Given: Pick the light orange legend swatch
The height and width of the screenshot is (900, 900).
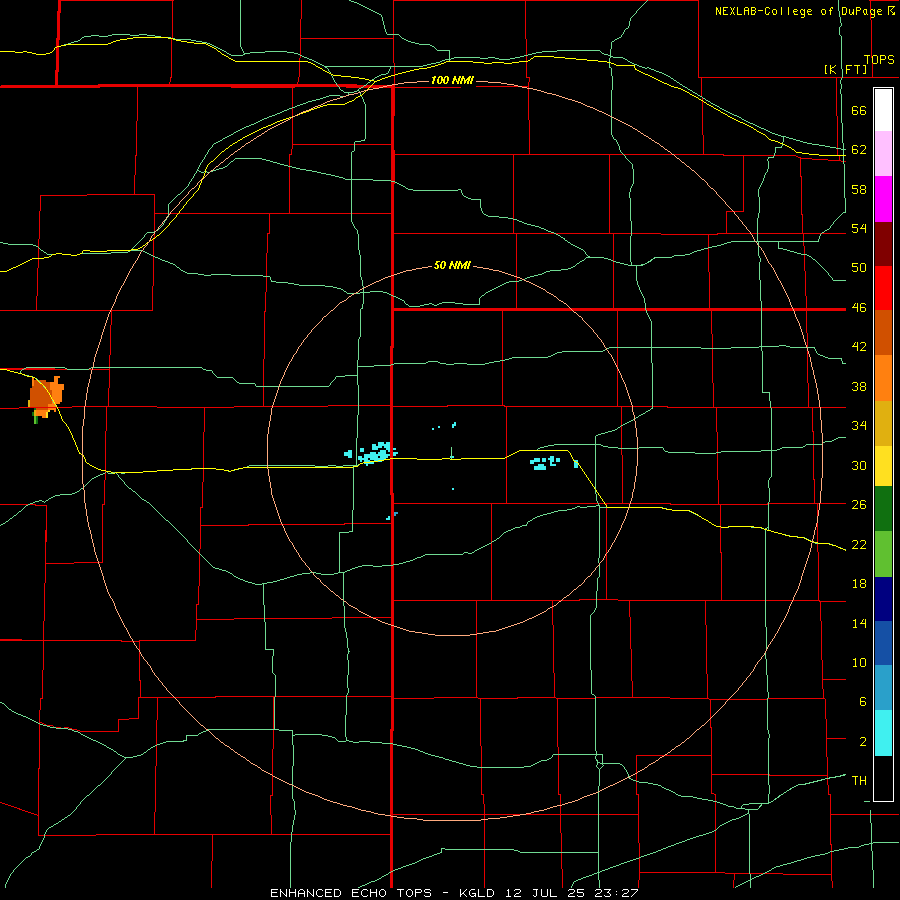Looking at the screenshot, I should point(883,378).
